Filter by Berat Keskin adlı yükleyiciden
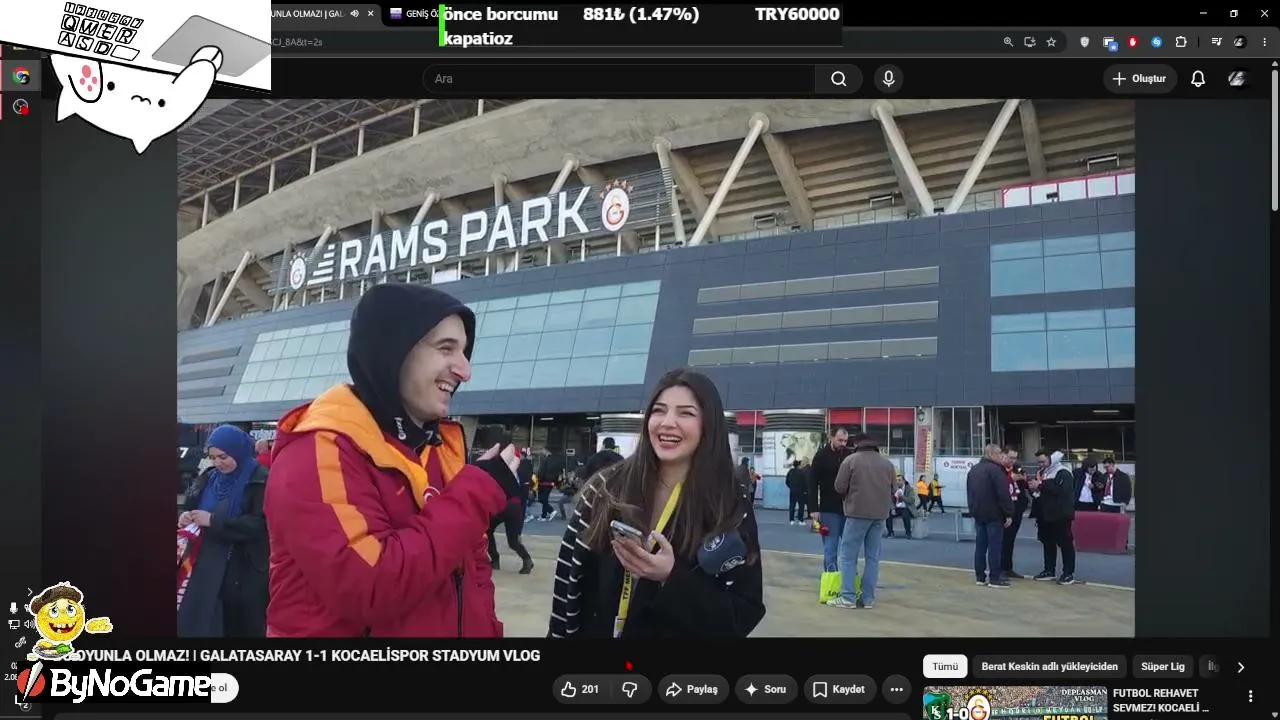This screenshot has width=1280, height=720. [1049, 666]
